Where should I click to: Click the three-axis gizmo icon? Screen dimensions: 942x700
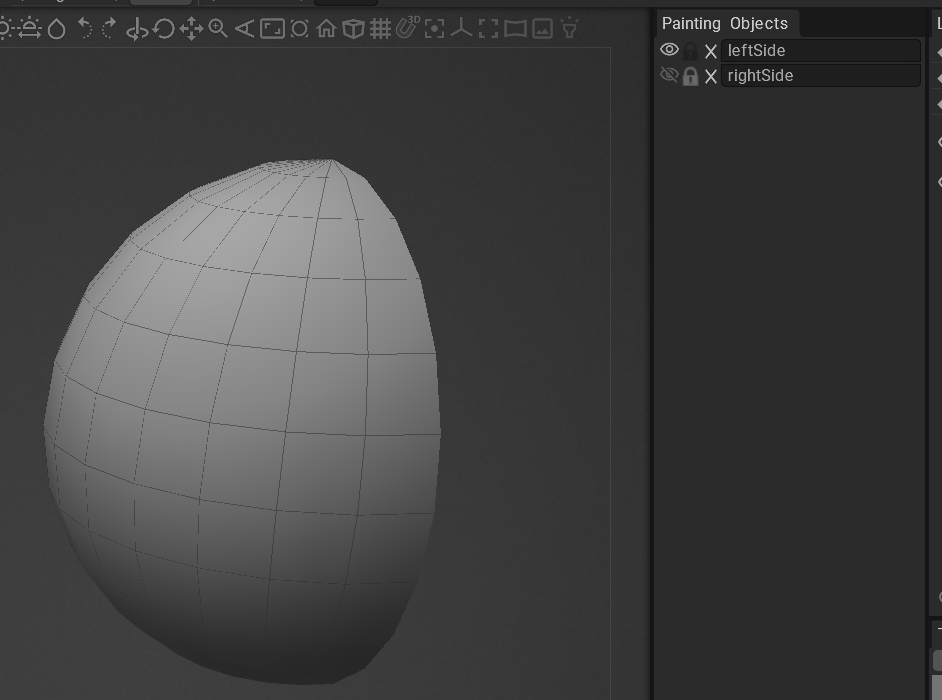point(461,29)
